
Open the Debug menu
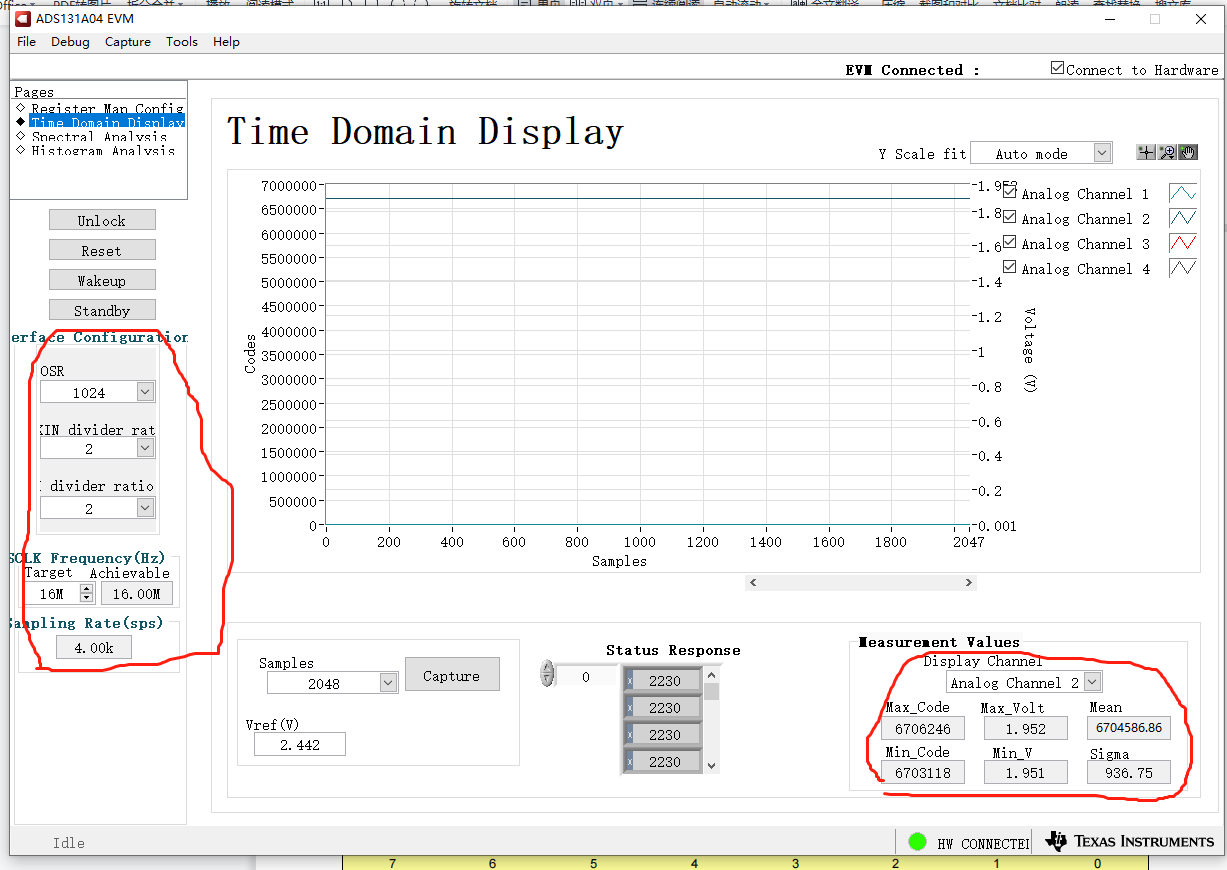click(70, 41)
